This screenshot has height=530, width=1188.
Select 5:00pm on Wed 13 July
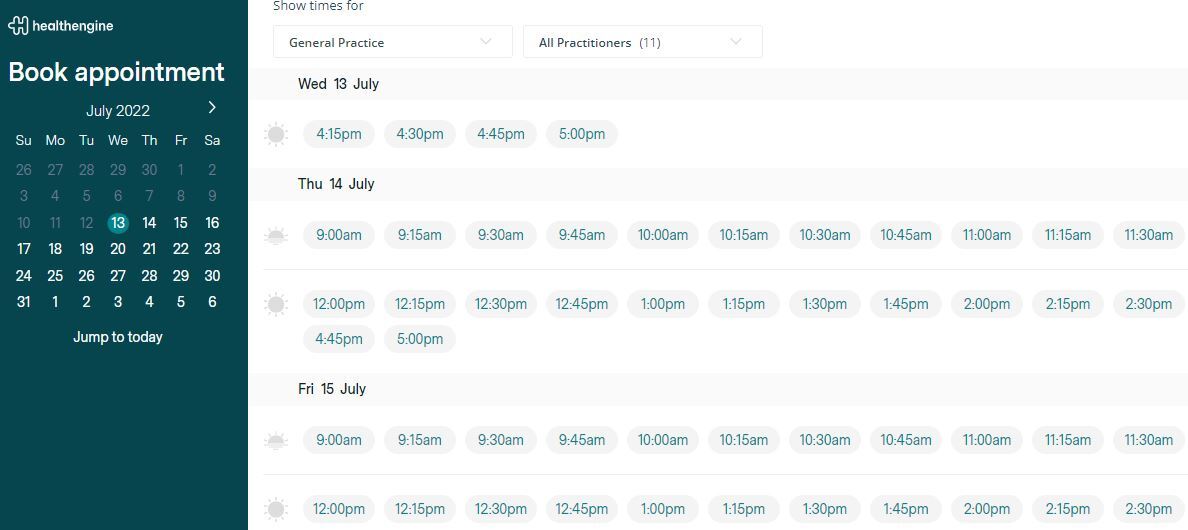coord(582,134)
